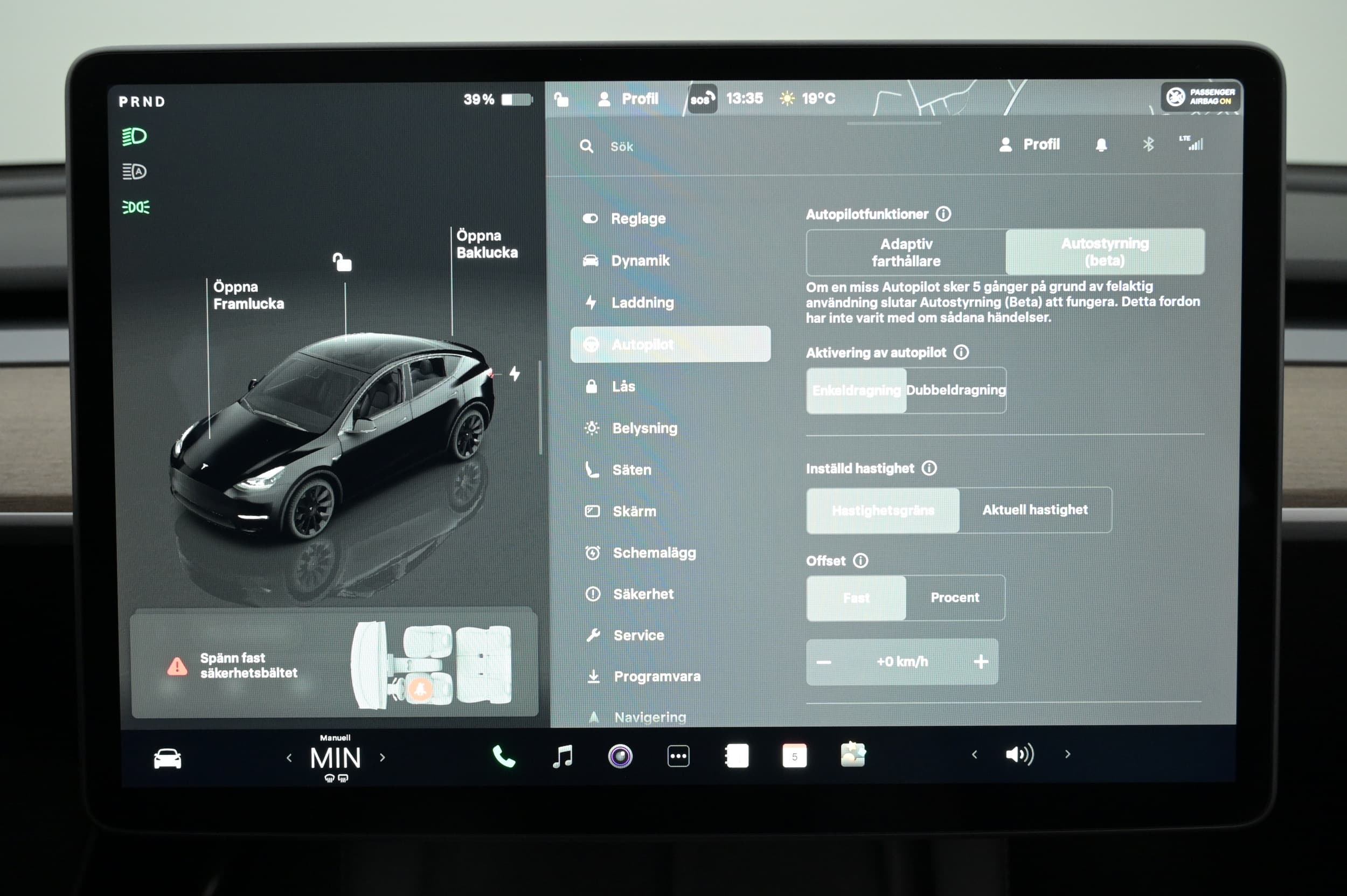Image resolution: width=1347 pixels, height=896 pixels.
Task: Tap the passenger airbag indicator
Action: [x=1200, y=96]
